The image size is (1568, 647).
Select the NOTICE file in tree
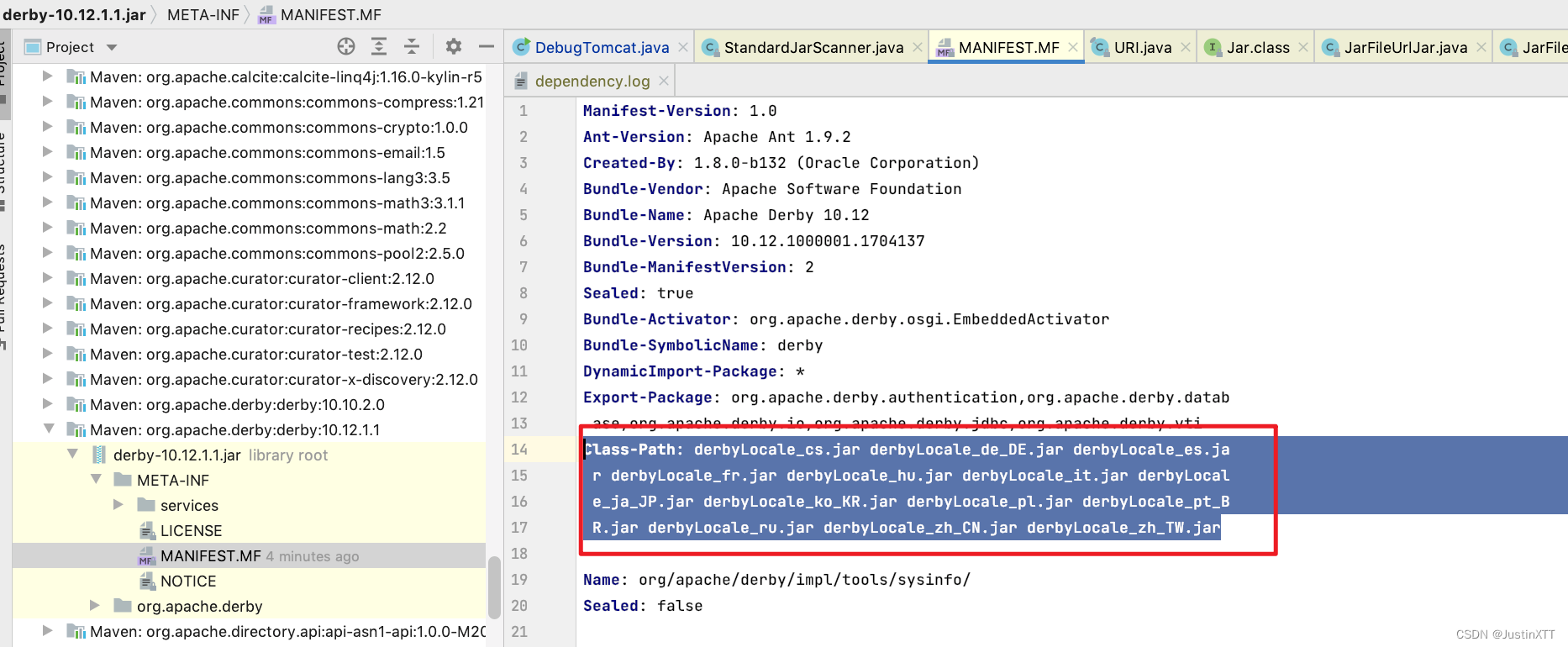[x=188, y=581]
